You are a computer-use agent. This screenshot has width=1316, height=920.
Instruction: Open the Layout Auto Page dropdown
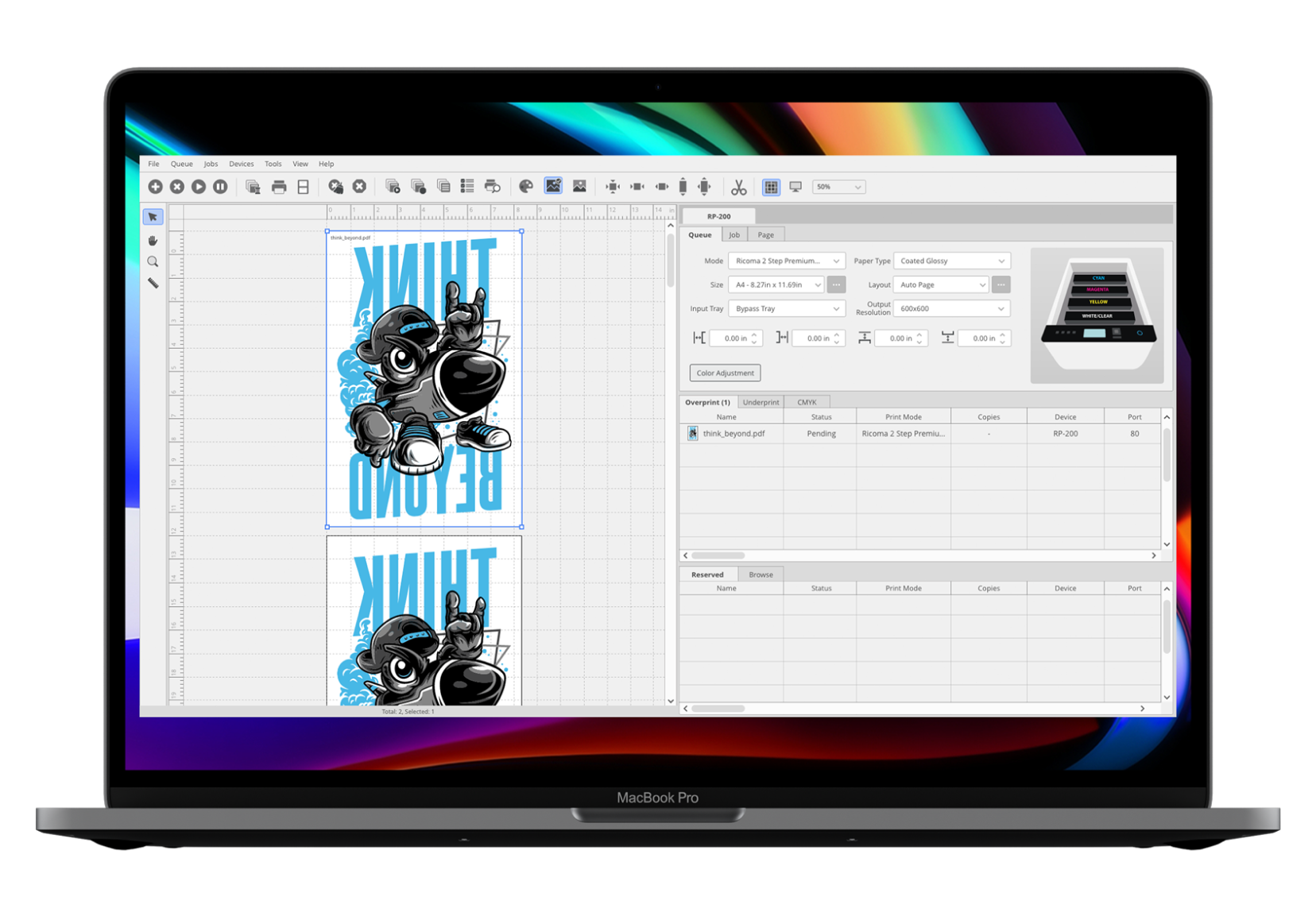pos(941,284)
